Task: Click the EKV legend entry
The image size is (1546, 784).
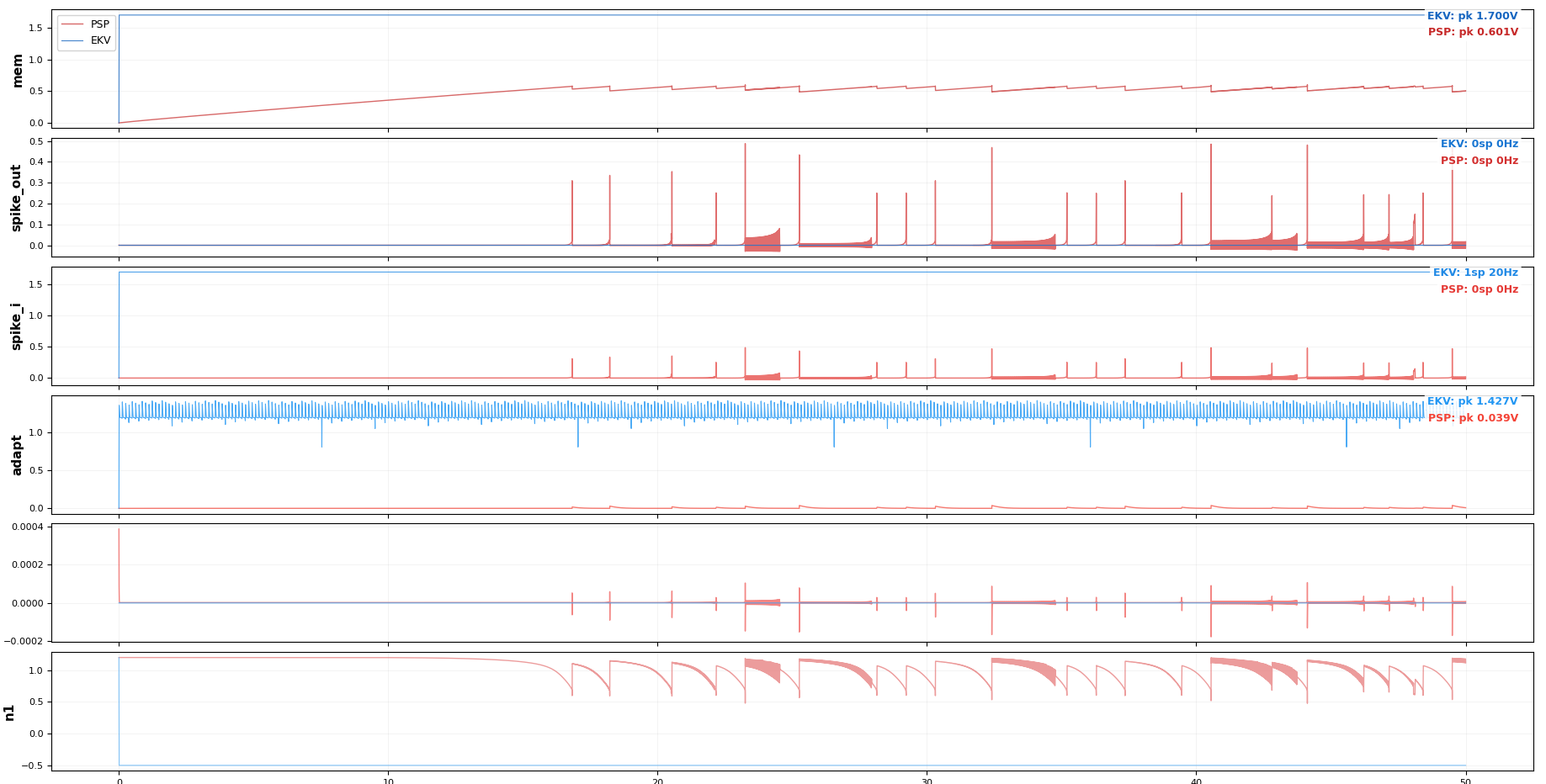Action: pos(86,40)
